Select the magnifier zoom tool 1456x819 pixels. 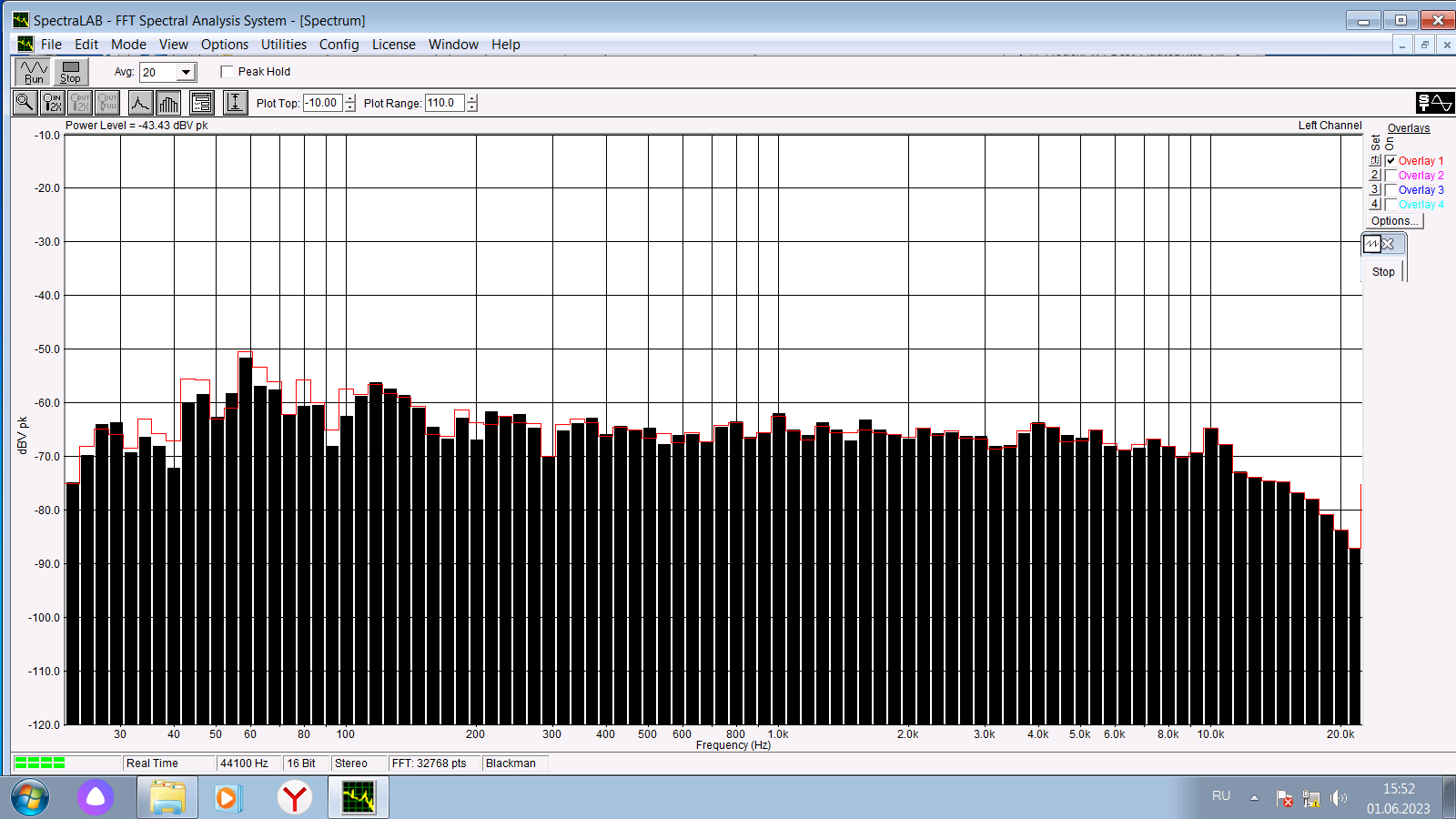25,103
